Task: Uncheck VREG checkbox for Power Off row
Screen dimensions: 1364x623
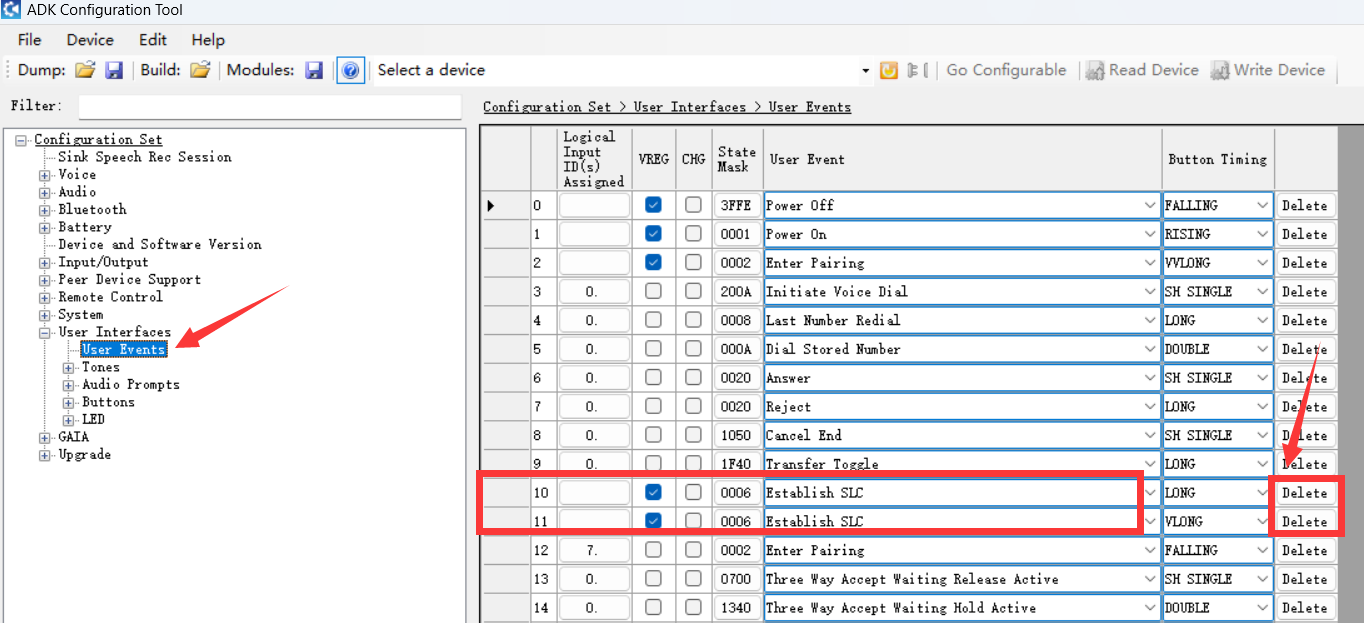Action: click(653, 205)
